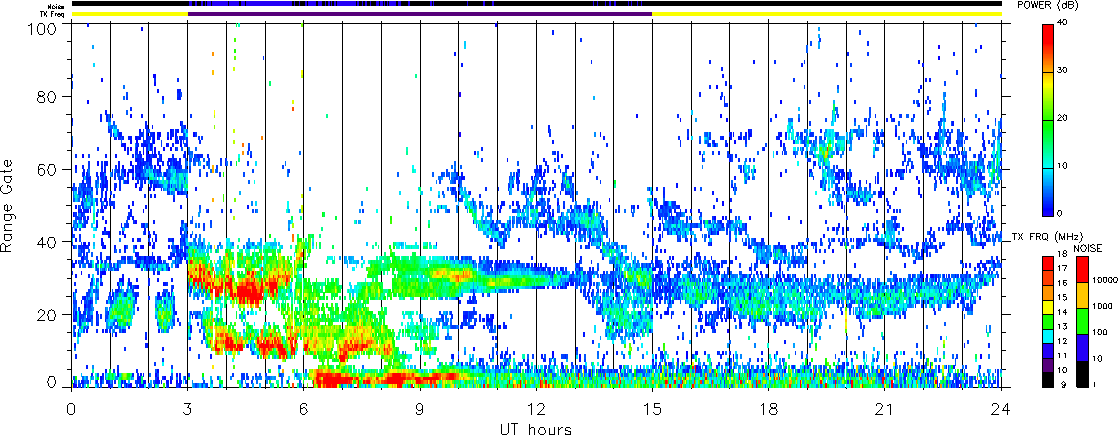Click the '12' tick on UT hours axis

point(536,410)
